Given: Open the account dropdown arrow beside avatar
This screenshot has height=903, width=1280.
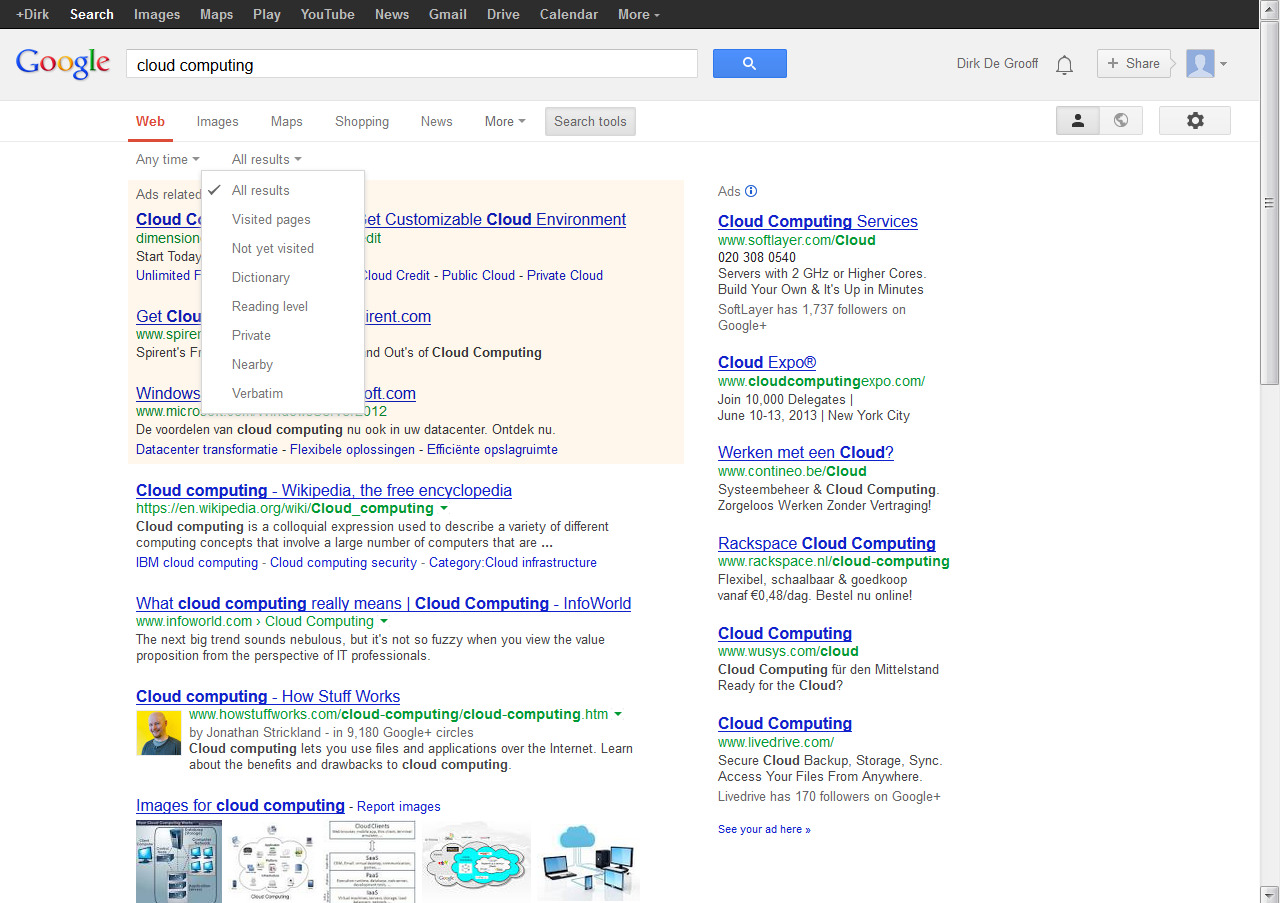Looking at the screenshot, I should click(1223, 64).
